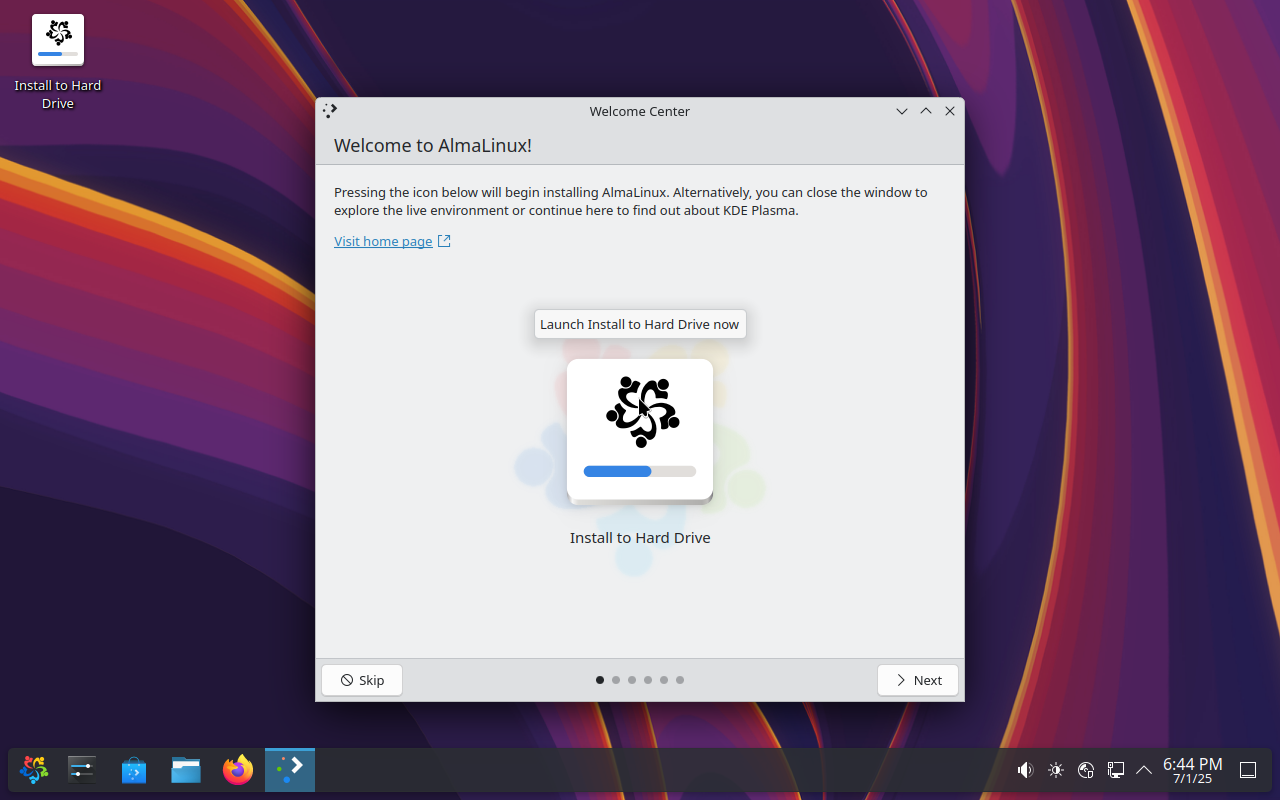Minimize the Welcome Center window

pyautogui.click(x=902, y=111)
